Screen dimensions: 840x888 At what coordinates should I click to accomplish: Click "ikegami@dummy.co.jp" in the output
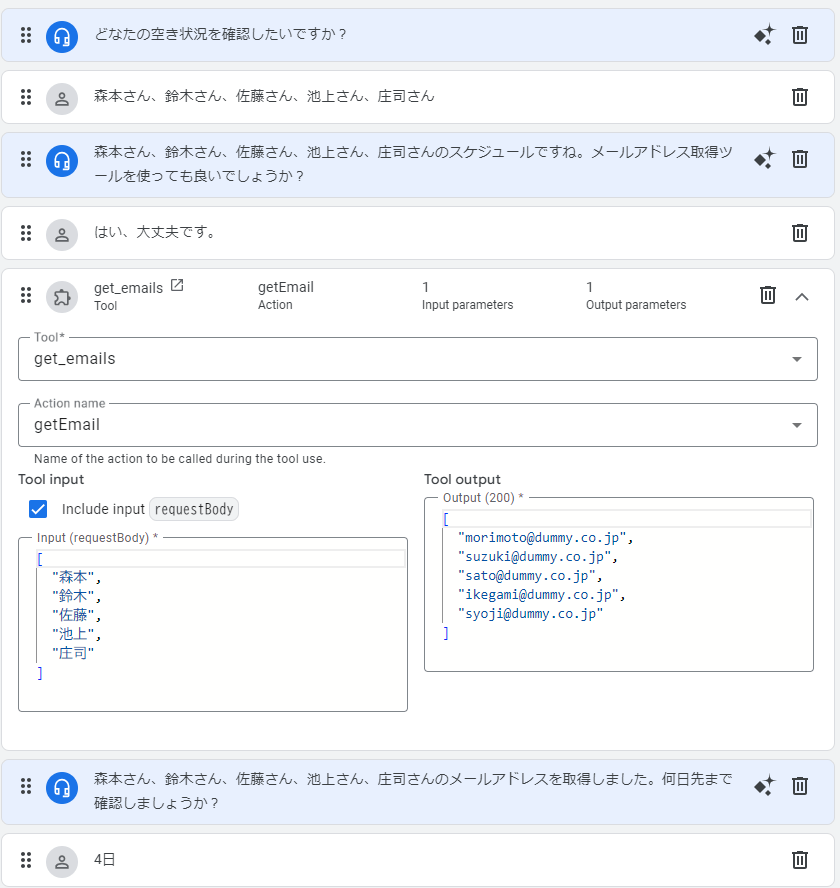[x=538, y=595]
